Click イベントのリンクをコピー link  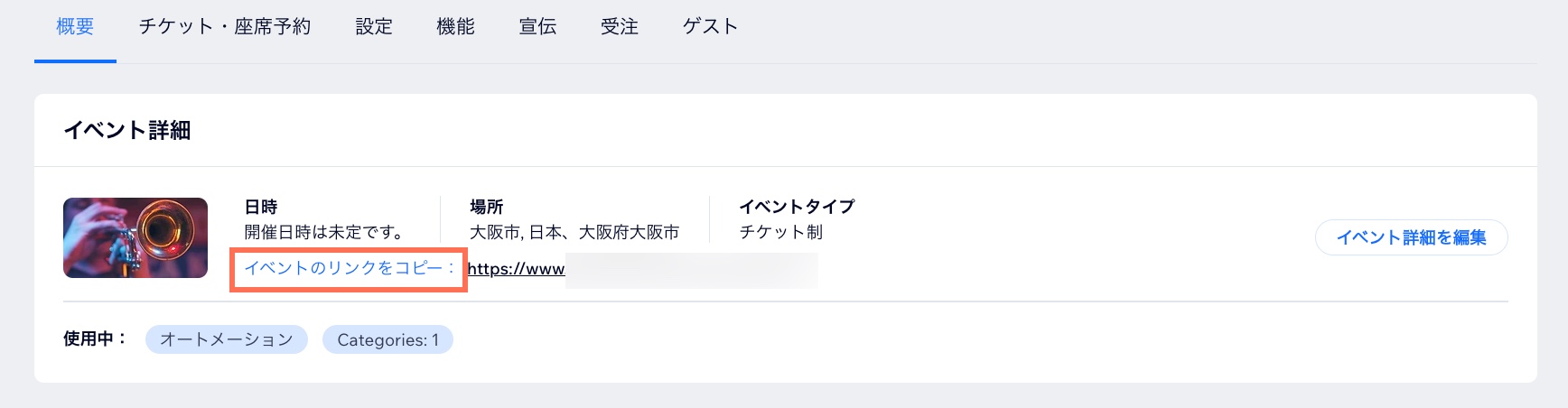click(x=349, y=268)
